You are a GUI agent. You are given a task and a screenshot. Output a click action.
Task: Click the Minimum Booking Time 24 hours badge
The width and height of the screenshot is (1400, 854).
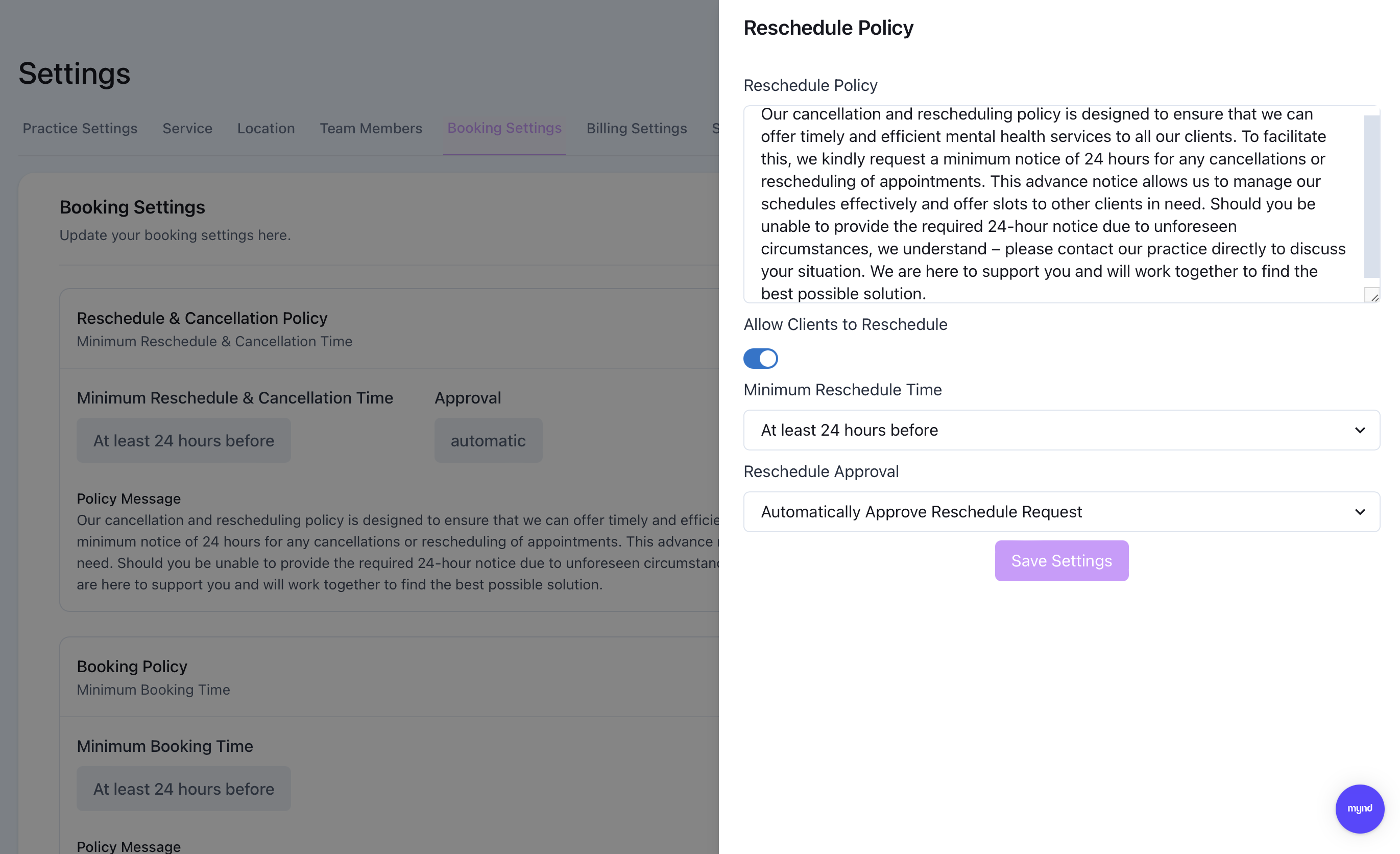[x=183, y=789]
